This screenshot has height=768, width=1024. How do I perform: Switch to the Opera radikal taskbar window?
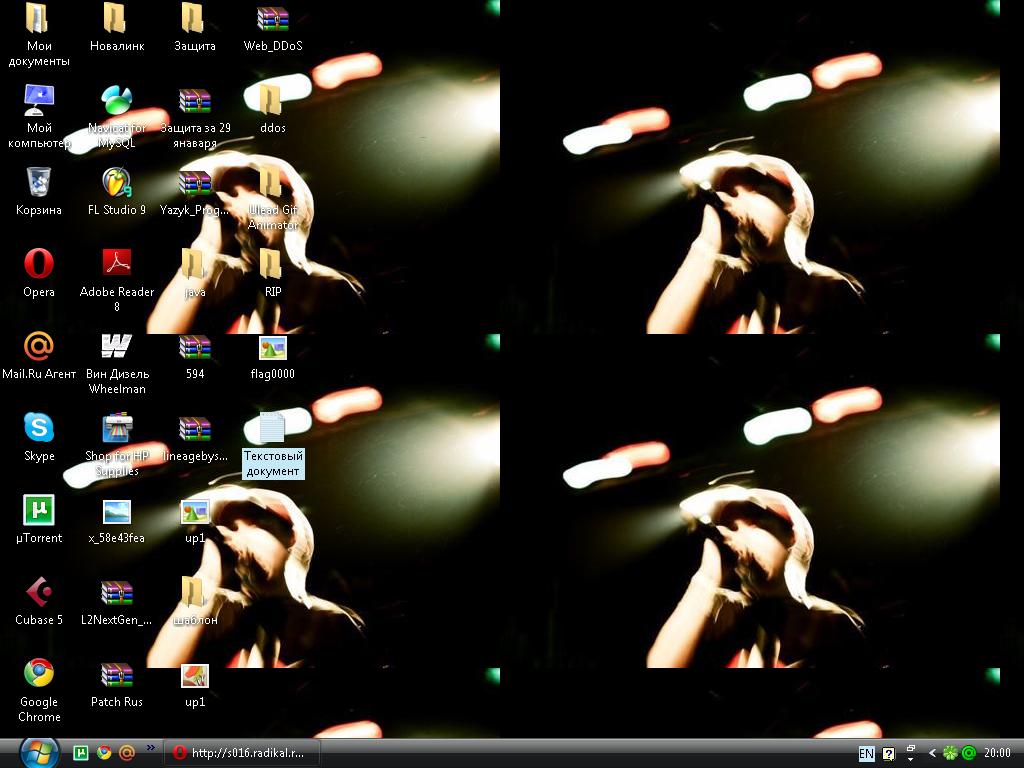pyautogui.click(x=241, y=753)
